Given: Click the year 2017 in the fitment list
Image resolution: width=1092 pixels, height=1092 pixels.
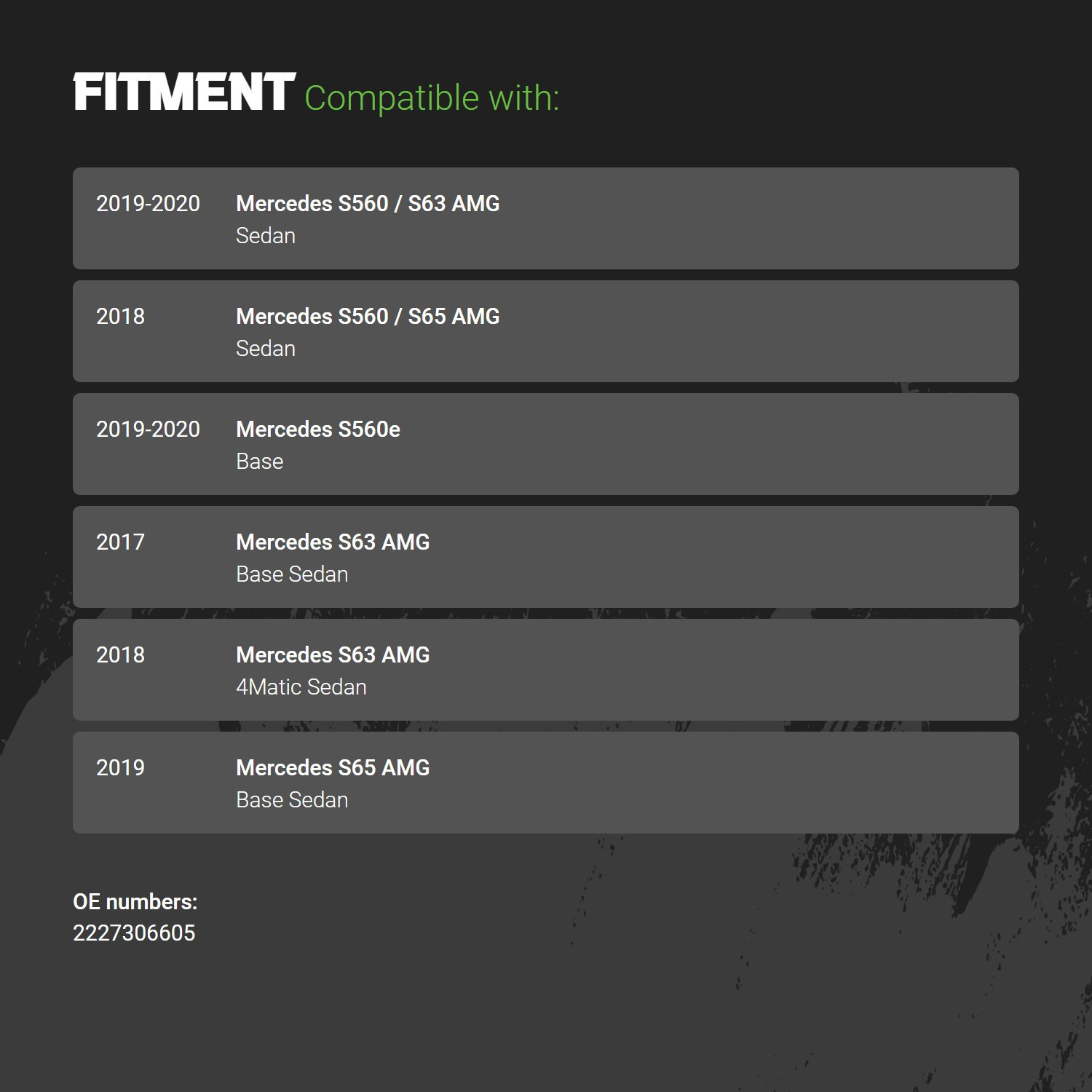Looking at the screenshot, I should pyautogui.click(x=120, y=542).
